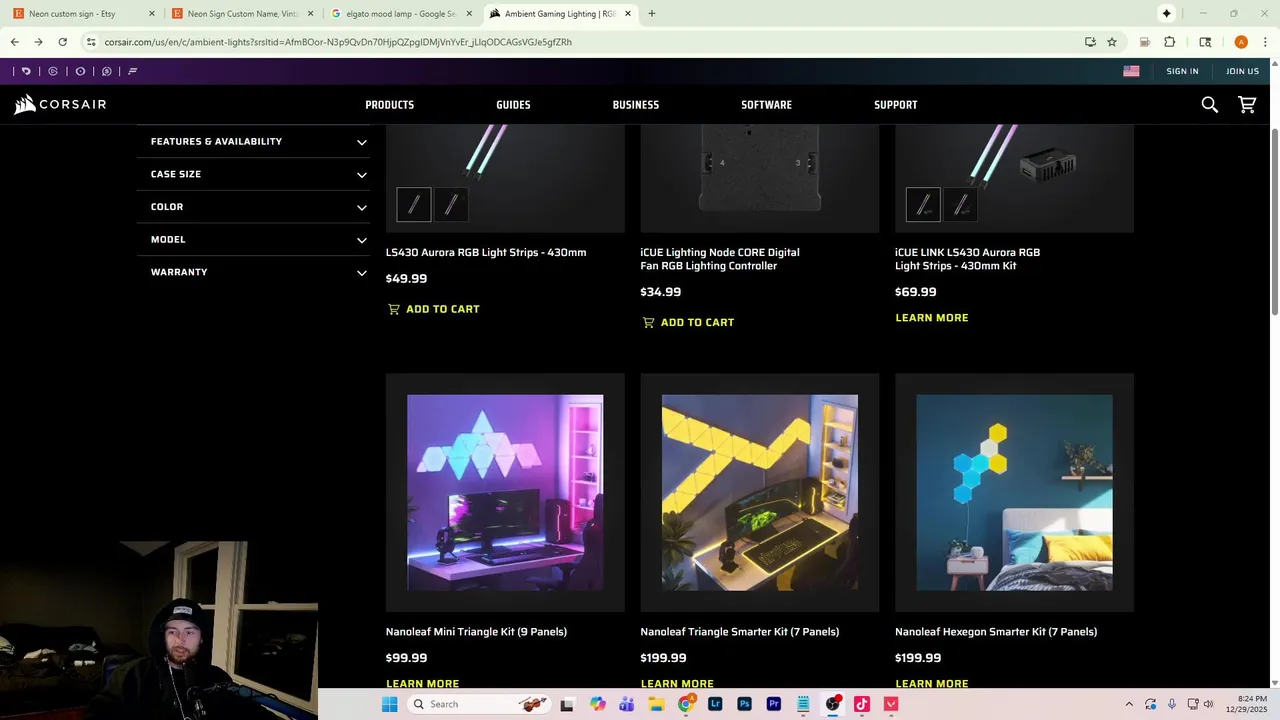Open OBS Studio from the taskbar
This screenshot has height=720, width=1280.
click(832, 704)
